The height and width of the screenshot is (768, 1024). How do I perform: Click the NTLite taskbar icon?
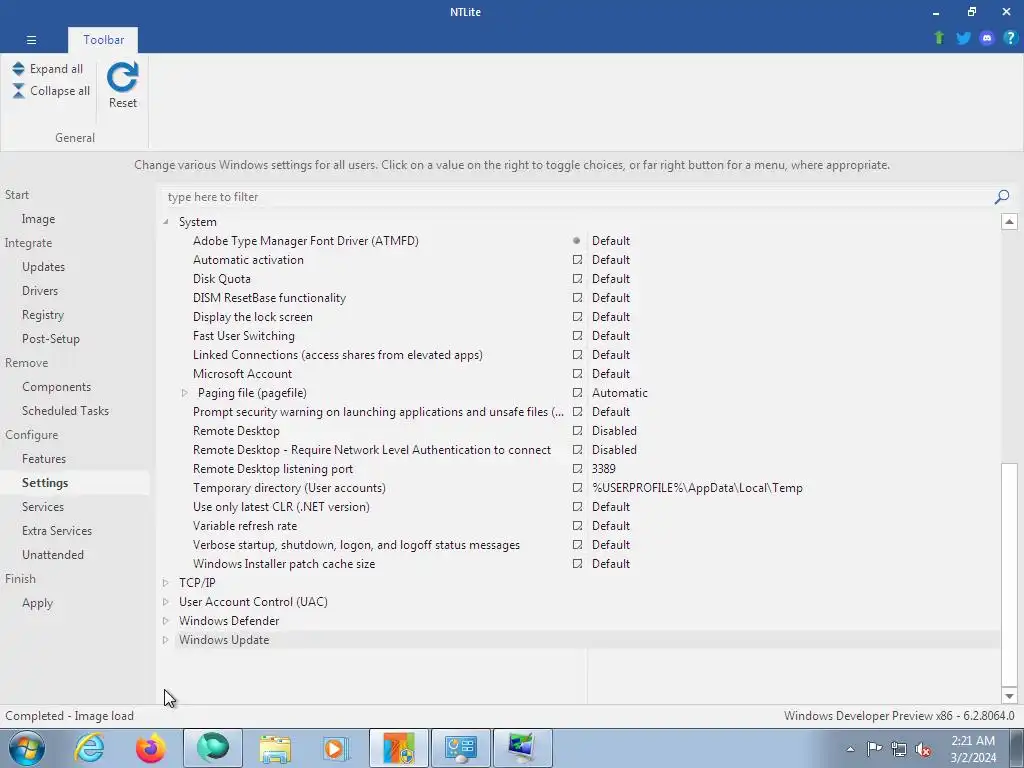pos(399,748)
